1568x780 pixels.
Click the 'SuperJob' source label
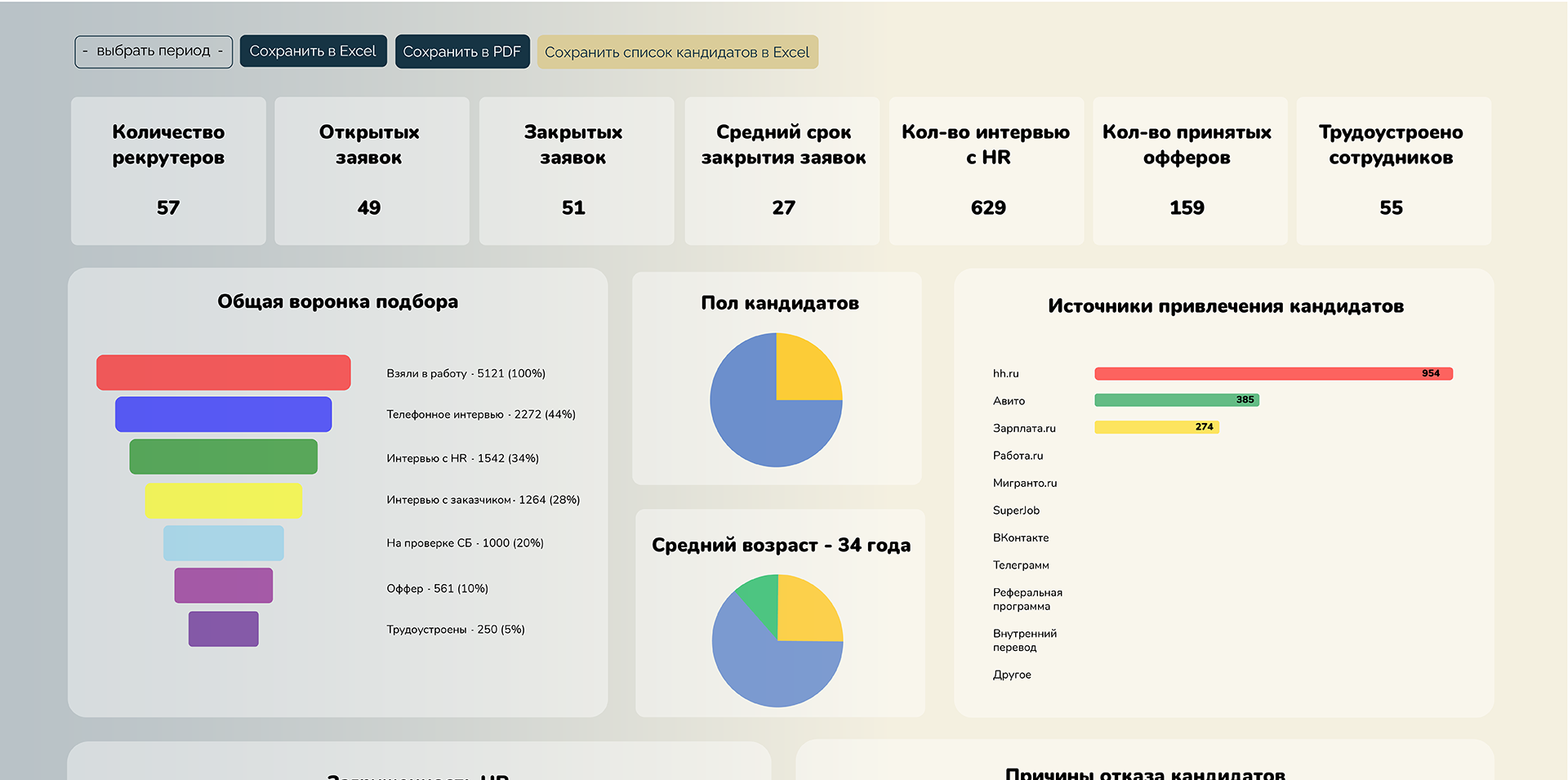click(1016, 510)
